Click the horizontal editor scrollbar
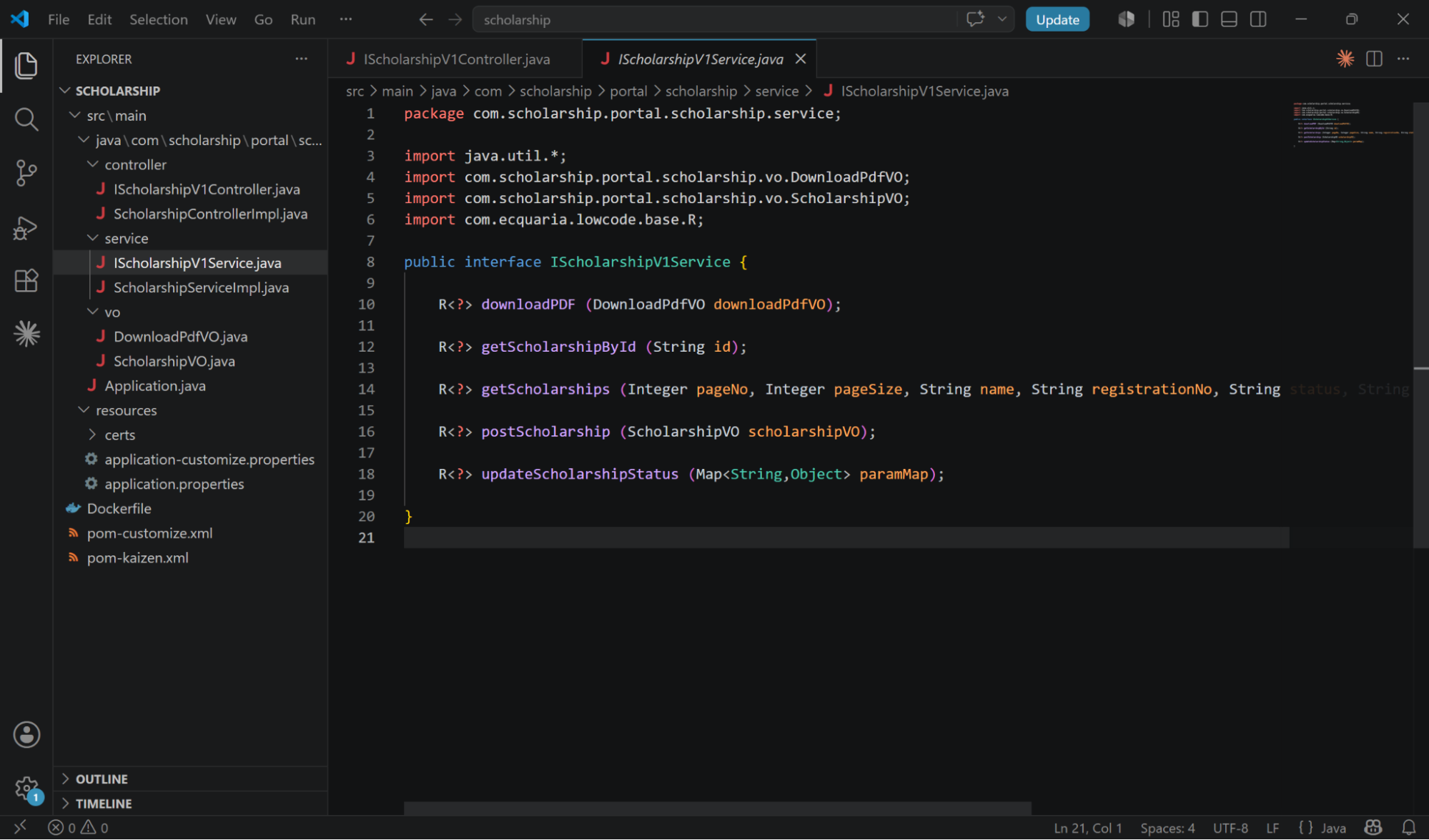This screenshot has height=840, width=1429. [x=717, y=808]
